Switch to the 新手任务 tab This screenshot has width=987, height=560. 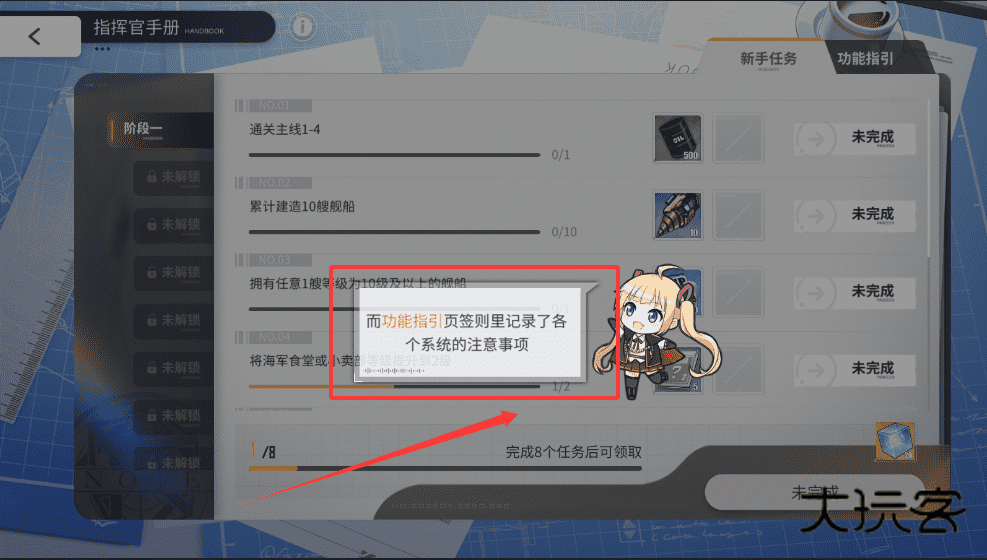[x=768, y=59]
